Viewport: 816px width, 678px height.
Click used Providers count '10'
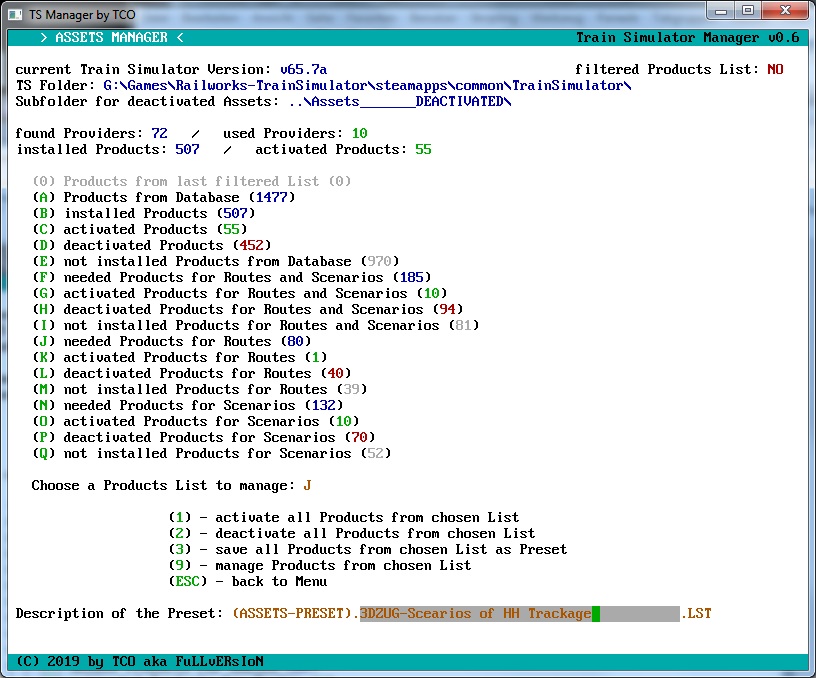(360, 133)
